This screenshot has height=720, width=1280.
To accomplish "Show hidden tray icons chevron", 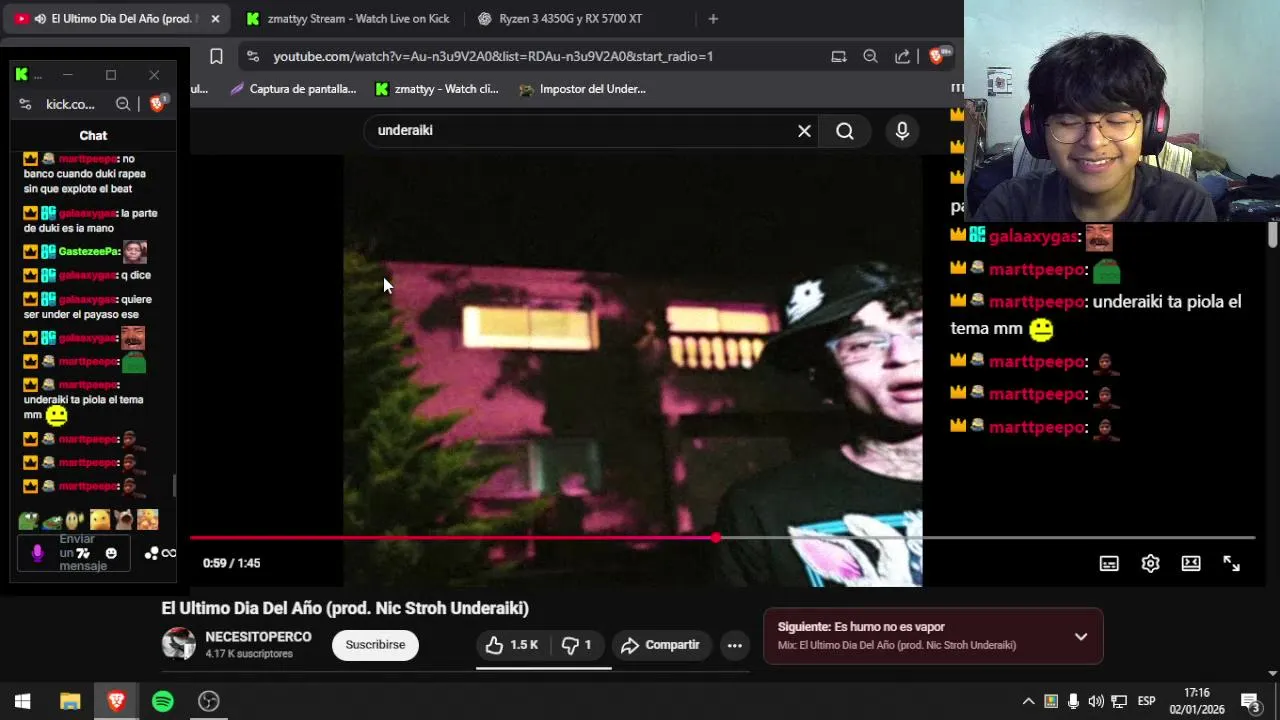I will point(1028,701).
